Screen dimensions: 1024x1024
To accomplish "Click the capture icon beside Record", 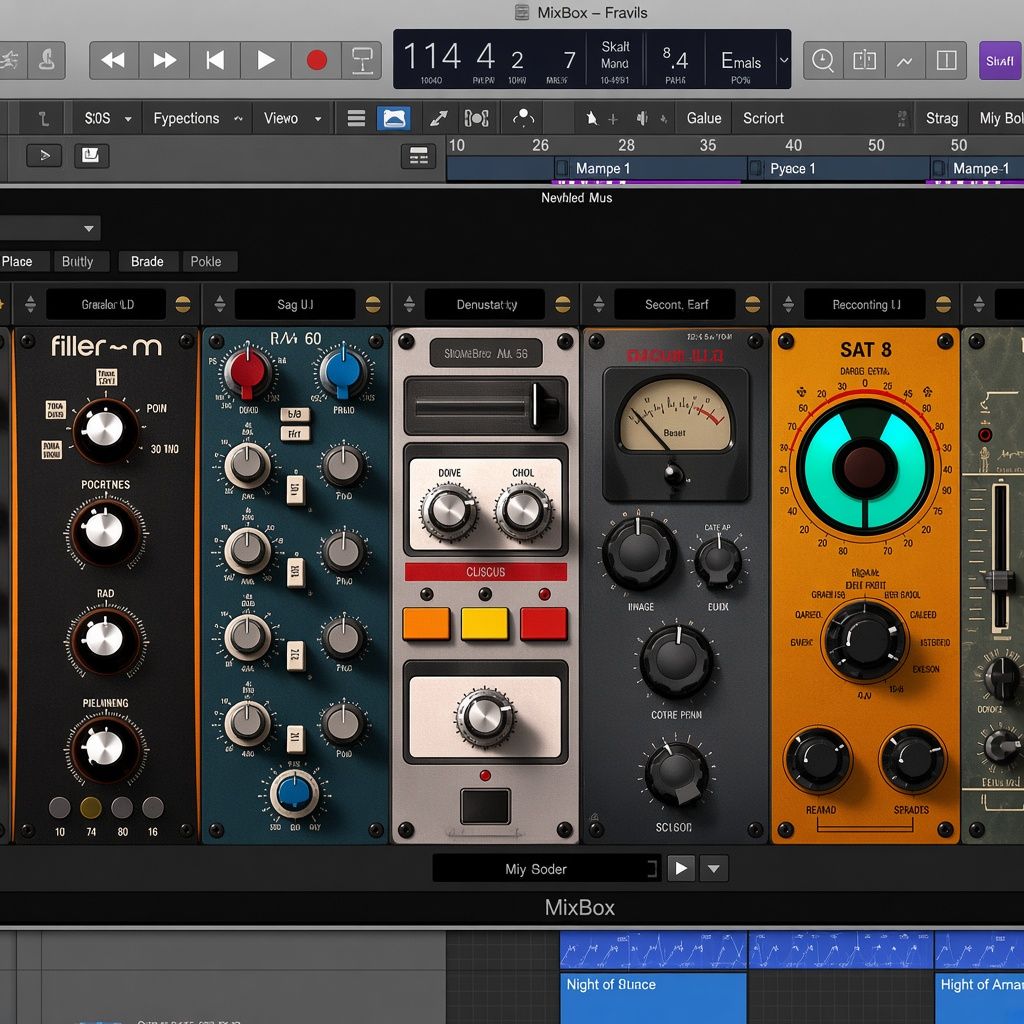I will point(362,61).
